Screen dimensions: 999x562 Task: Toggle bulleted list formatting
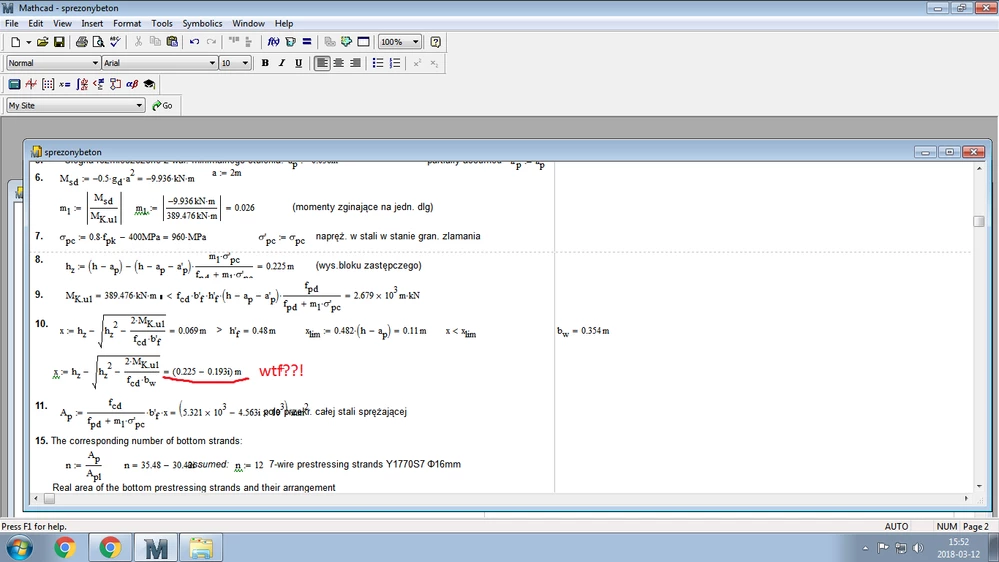pyautogui.click(x=378, y=63)
